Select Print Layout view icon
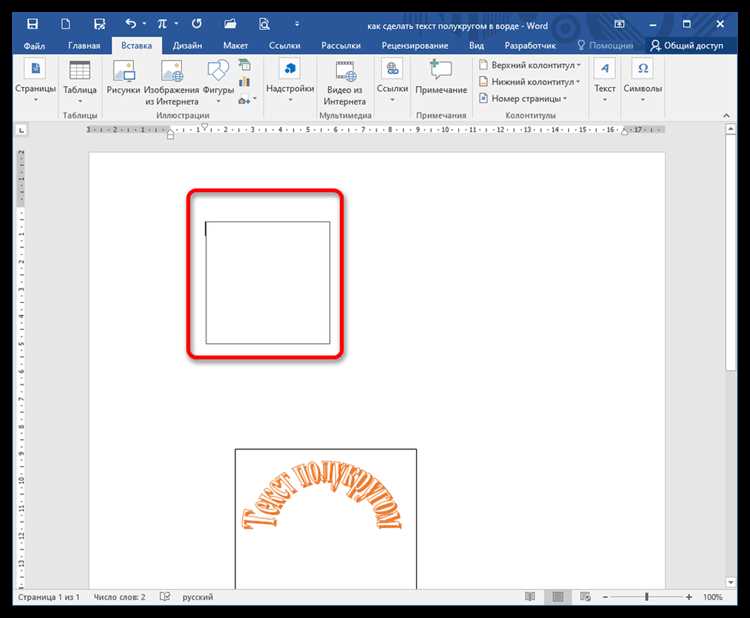Viewport: 750px width, 618px height. 558,596
